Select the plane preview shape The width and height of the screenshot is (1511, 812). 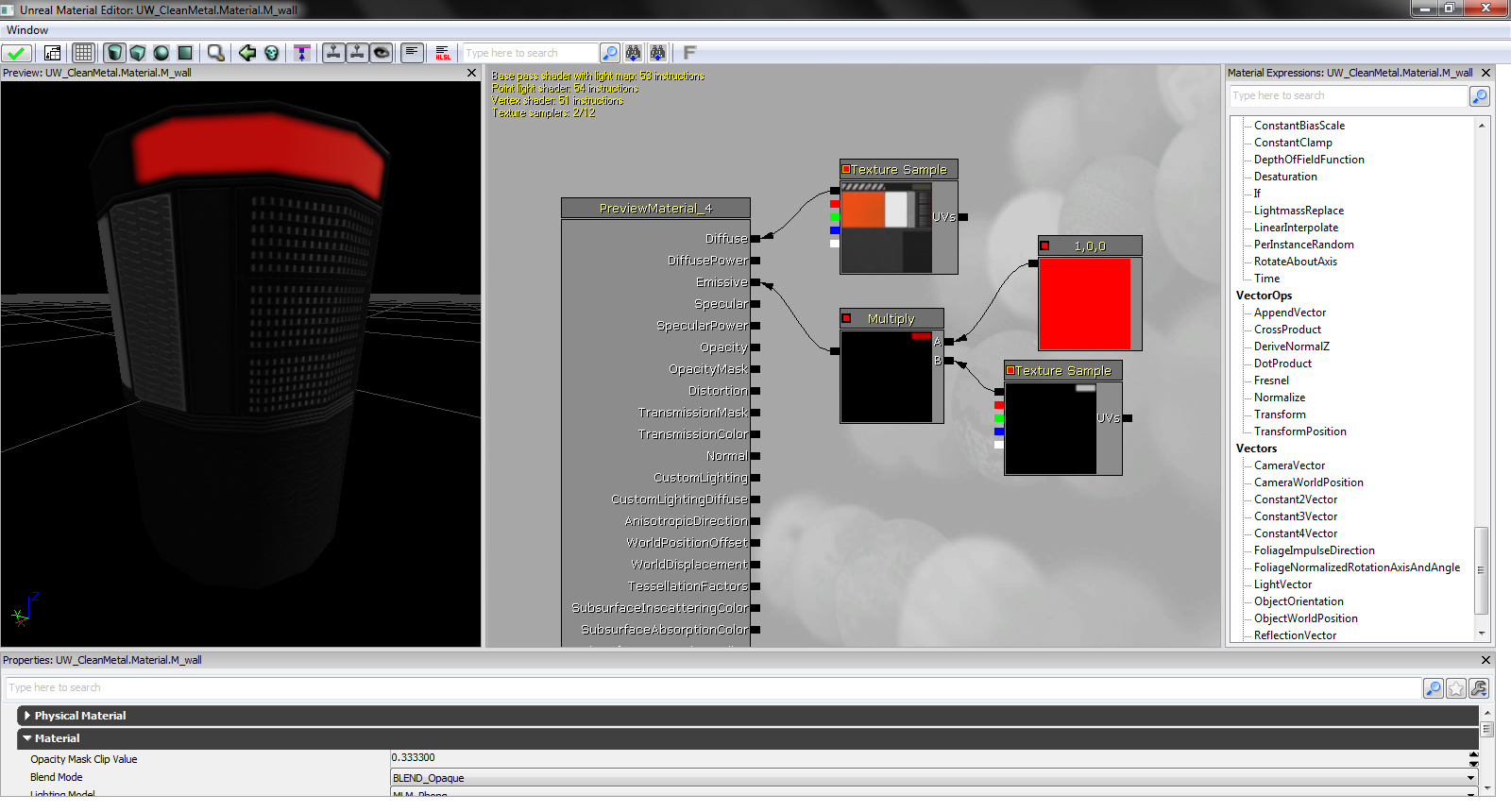185,53
